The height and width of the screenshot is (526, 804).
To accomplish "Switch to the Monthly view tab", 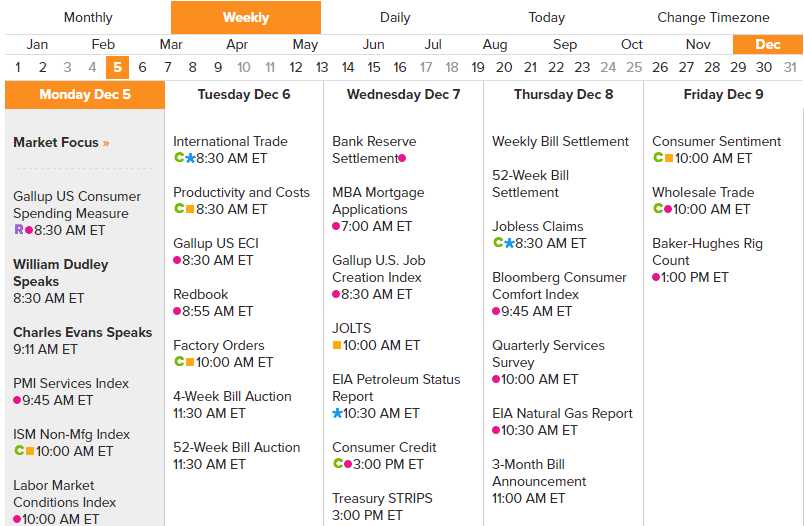I will tap(88, 17).
